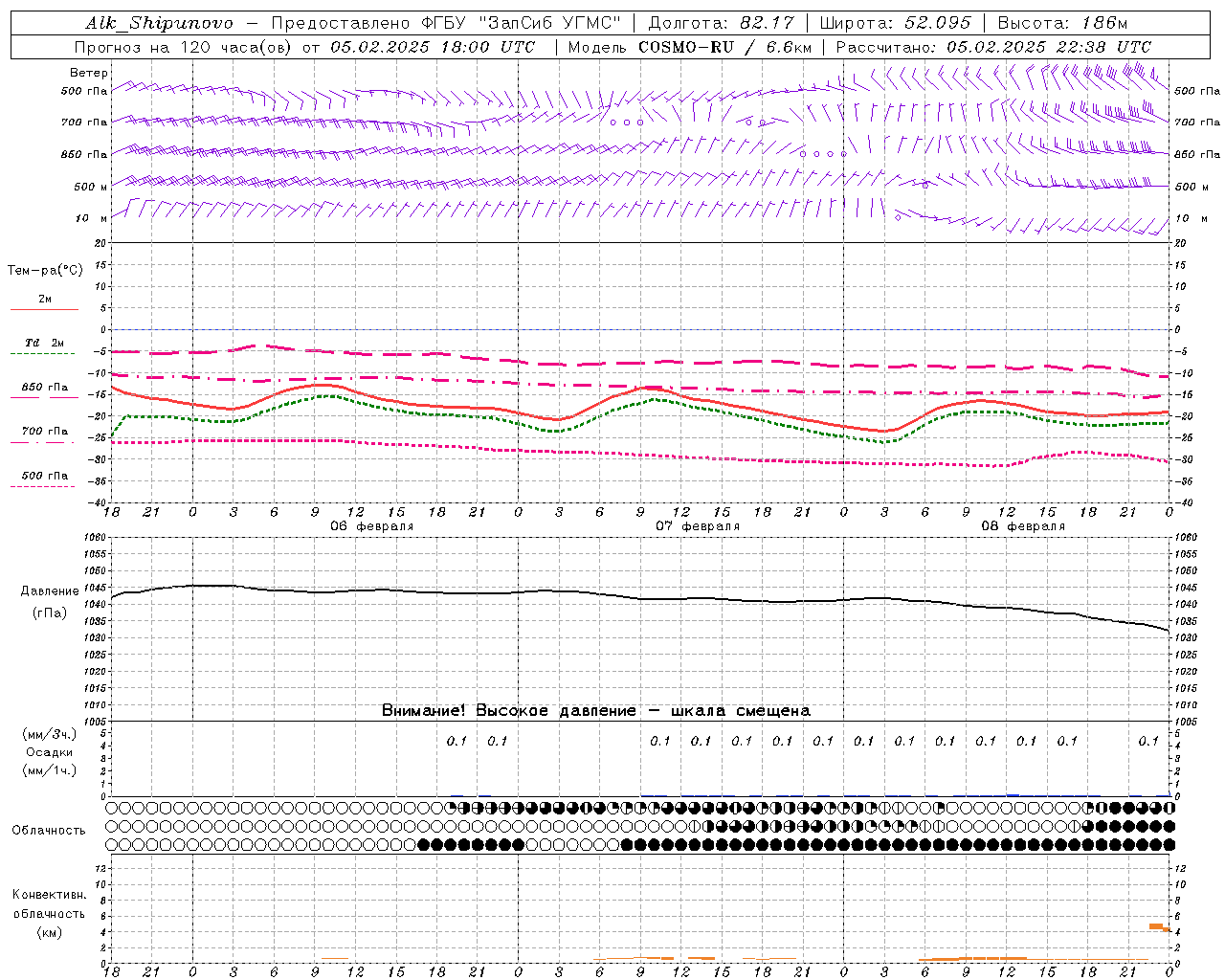Click the 'Давление' pressure panel label
This screenshot has width=1225, height=980.
(x=50, y=591)
